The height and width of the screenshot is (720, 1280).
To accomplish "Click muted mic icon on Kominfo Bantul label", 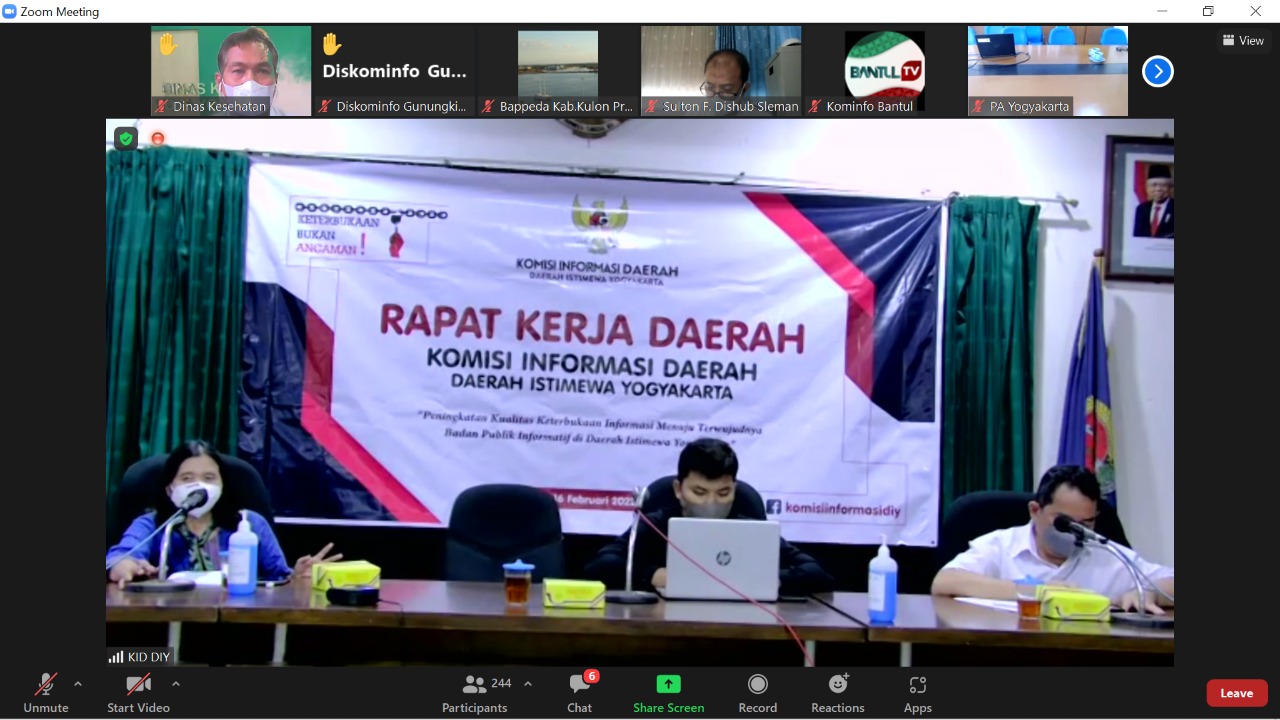I will tap(815, 106).
